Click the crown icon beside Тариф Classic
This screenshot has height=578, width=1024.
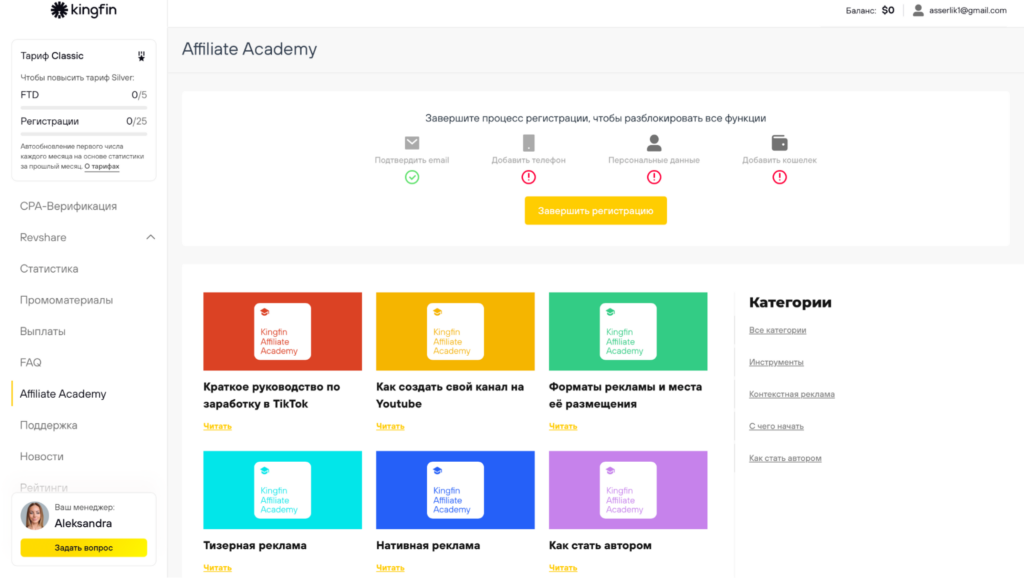141,56
